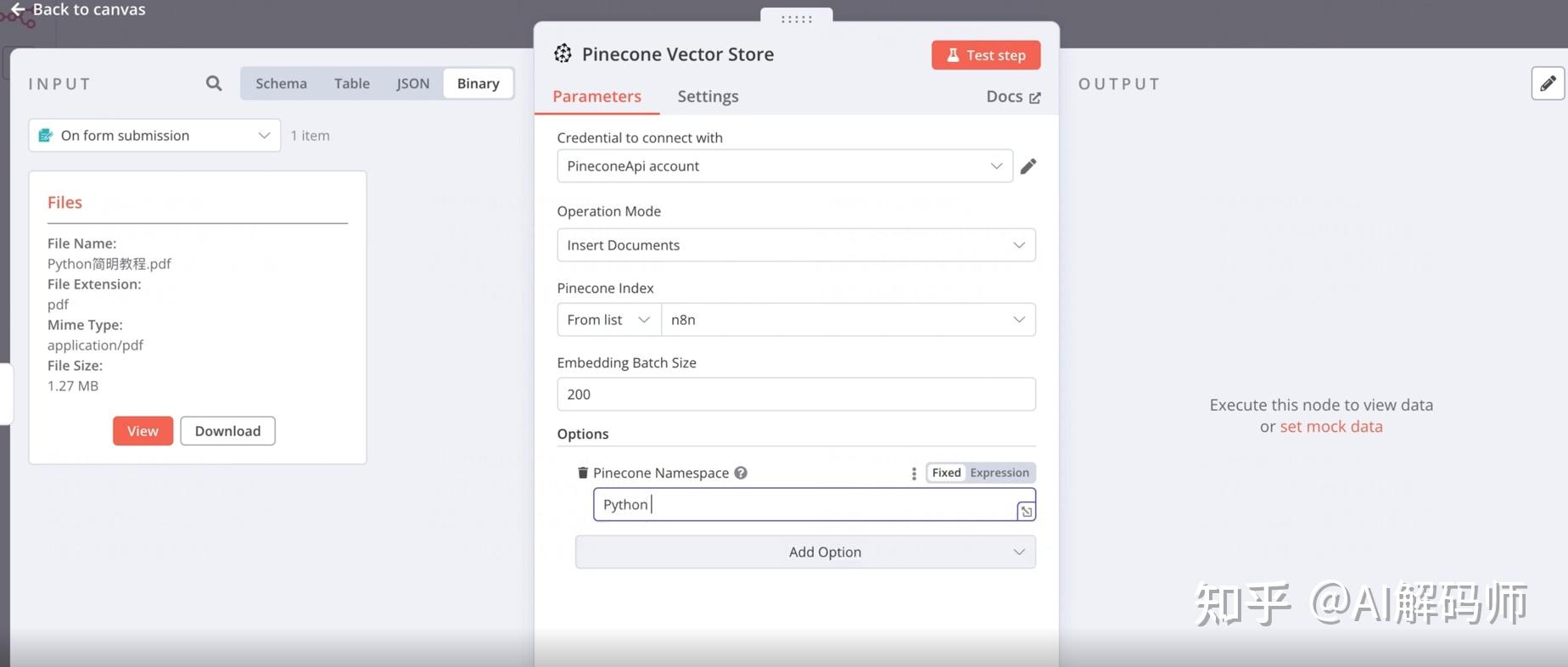Viewport: 1568px width, 667px height.
Task: Click the output edit pencil icon
Action: tap(1548, 83)
